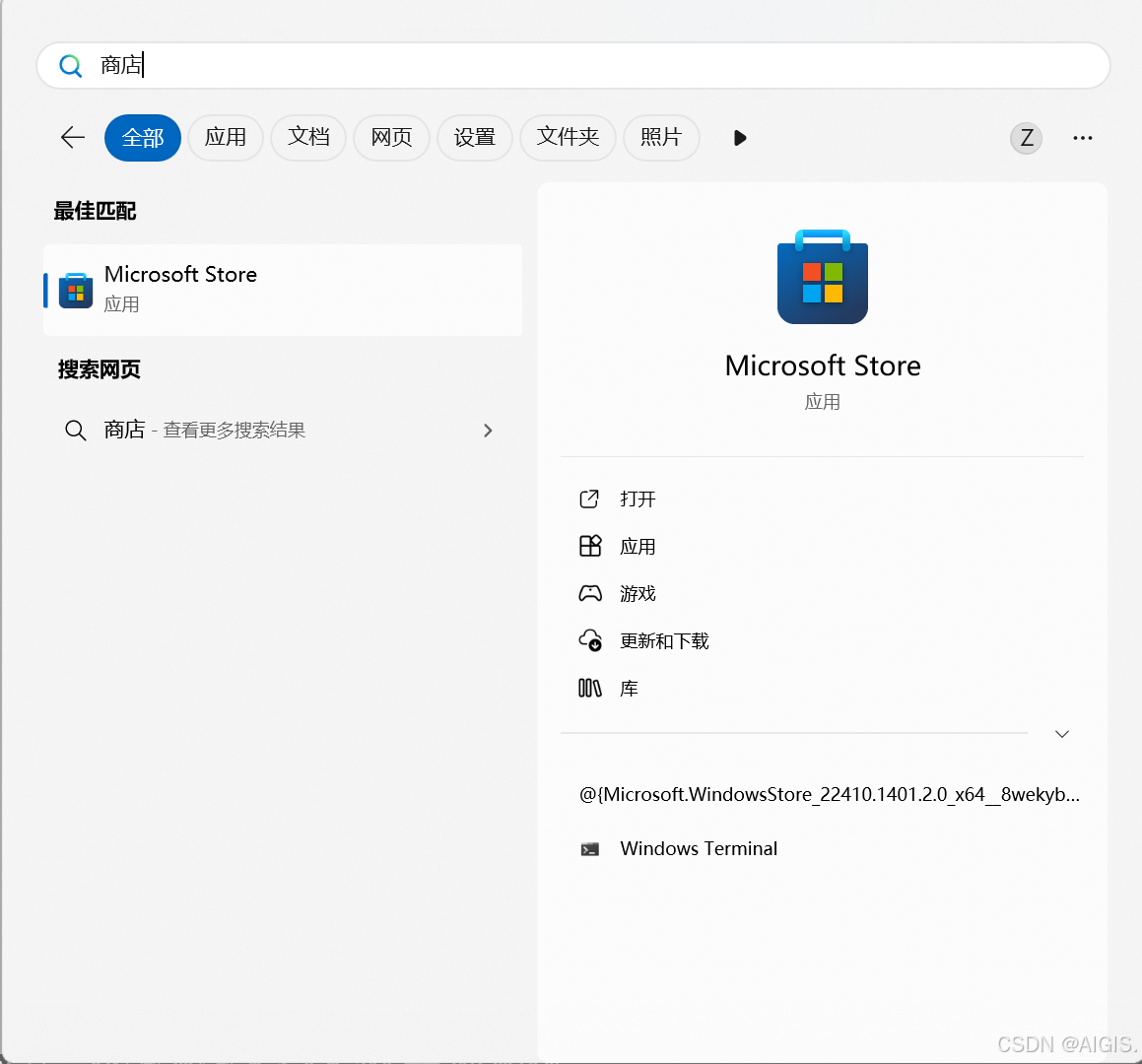
Task: Open the Microsoft Store best match result
Action: click(x=283, y=290)
